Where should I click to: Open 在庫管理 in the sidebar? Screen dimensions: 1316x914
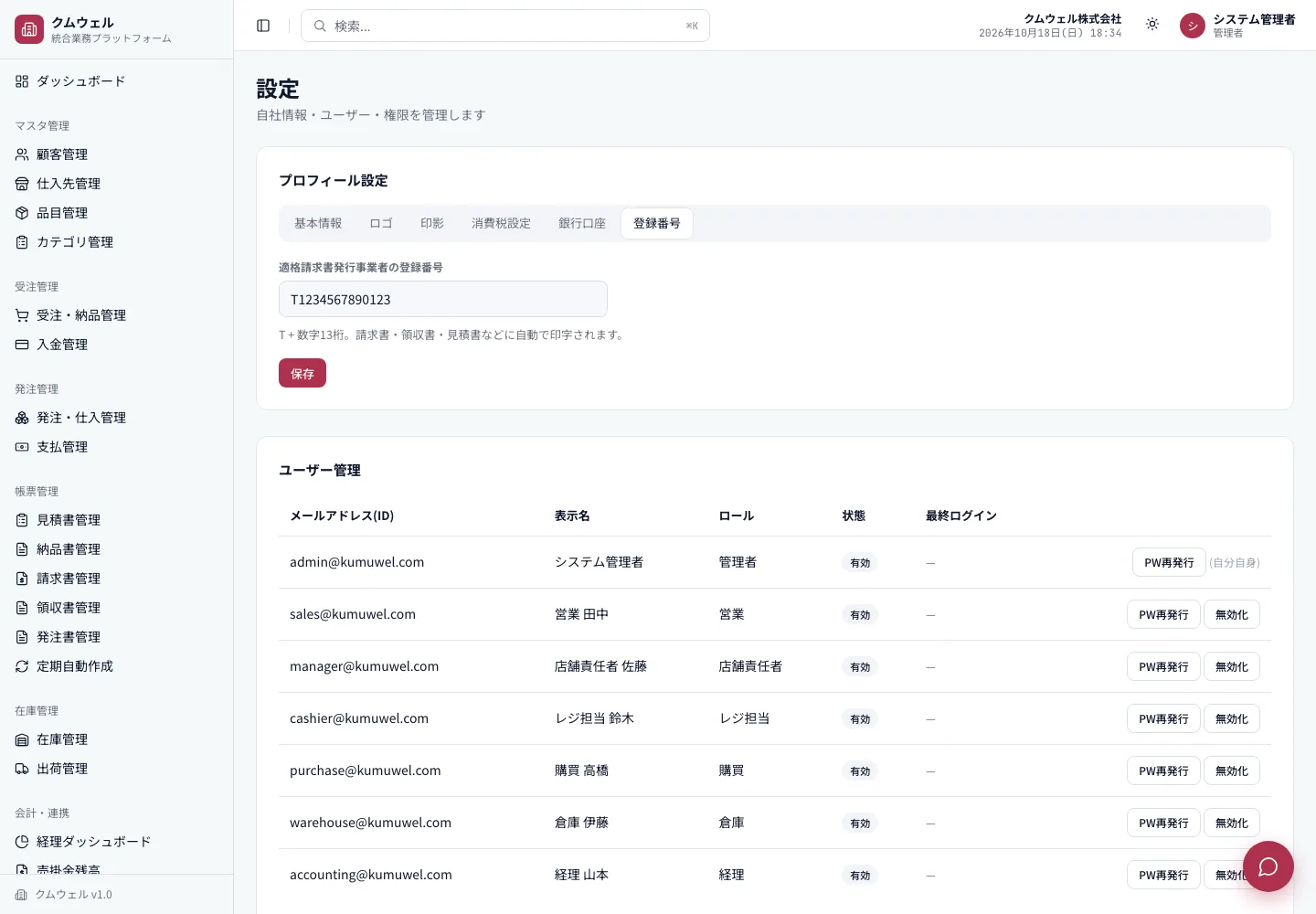(116, 739)
